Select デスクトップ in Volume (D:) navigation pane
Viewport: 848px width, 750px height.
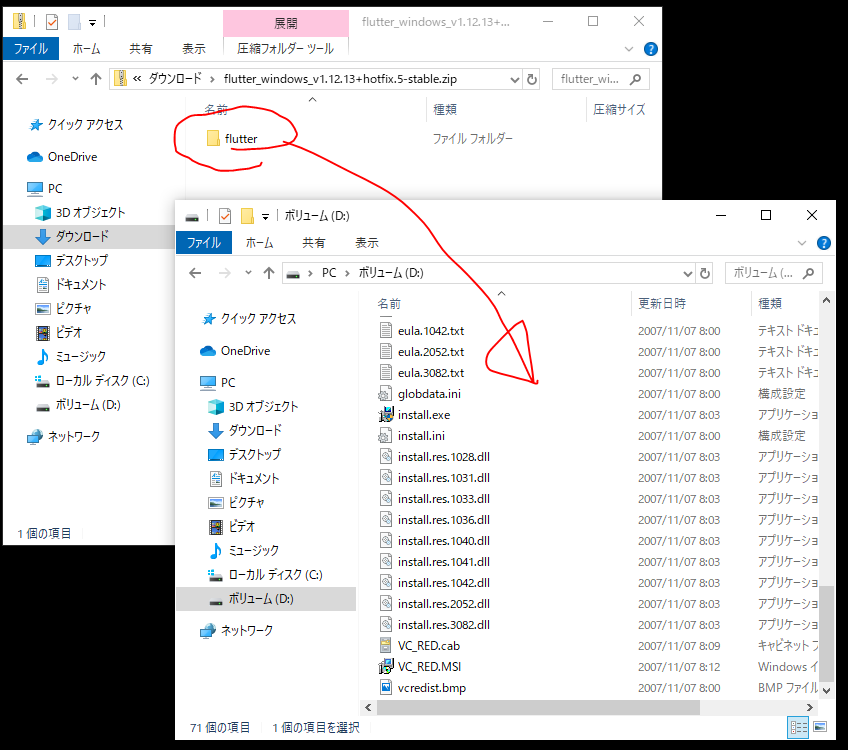(254, 455)
